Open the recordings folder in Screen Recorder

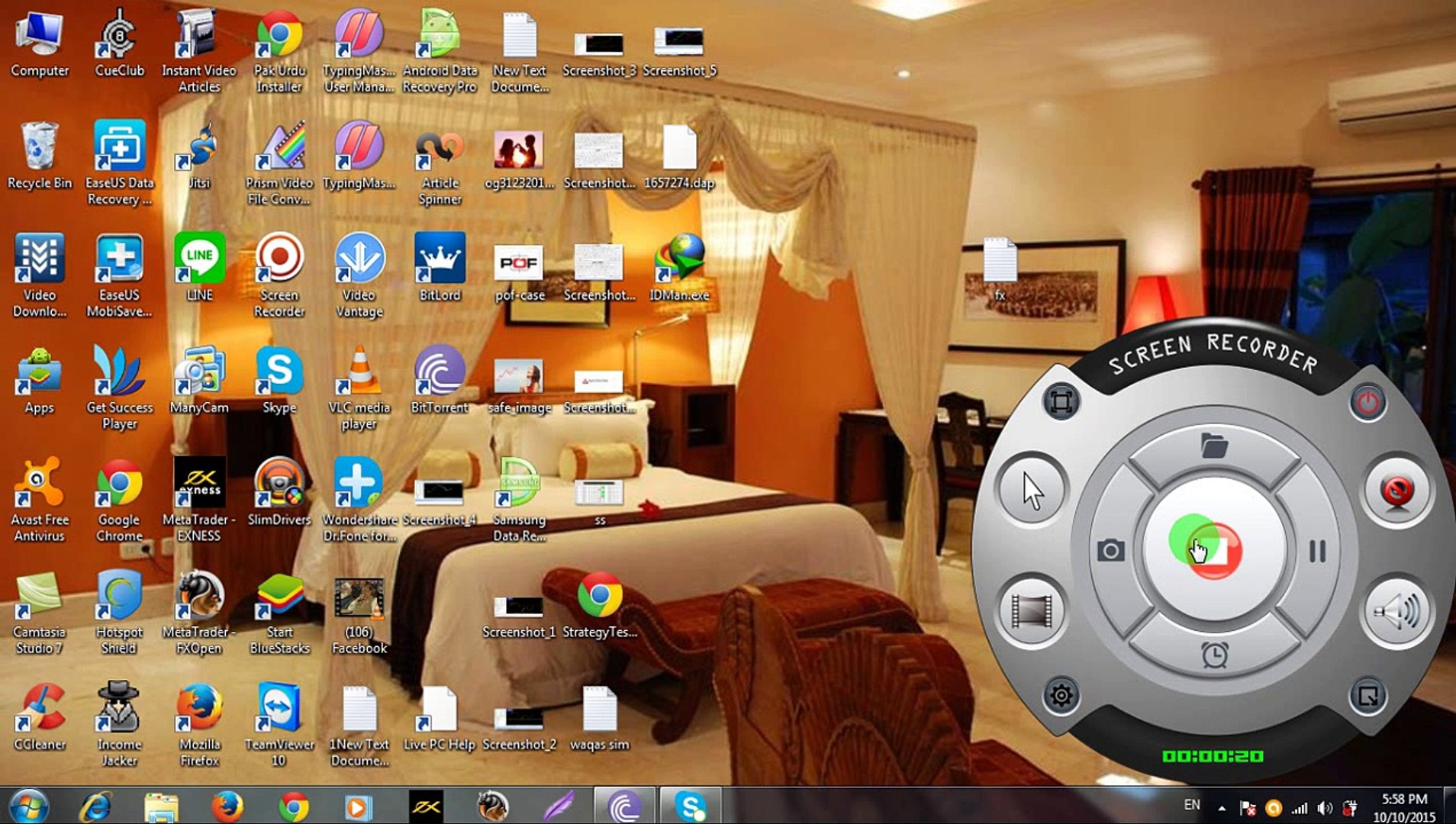[1214, 445]
